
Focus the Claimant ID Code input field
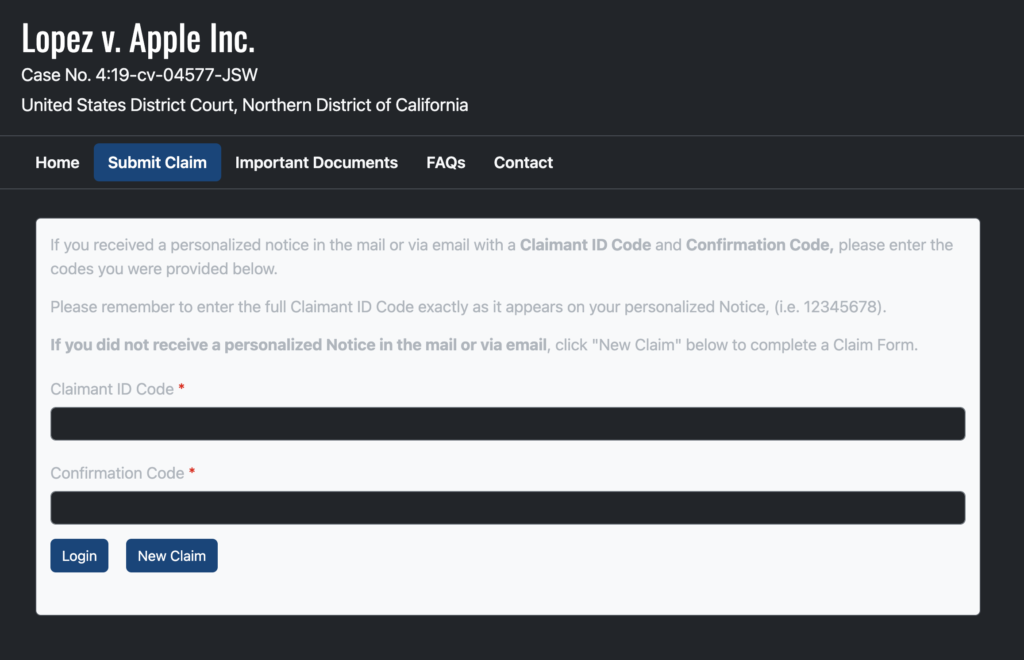pyautogui.click(x=507, y=424)
